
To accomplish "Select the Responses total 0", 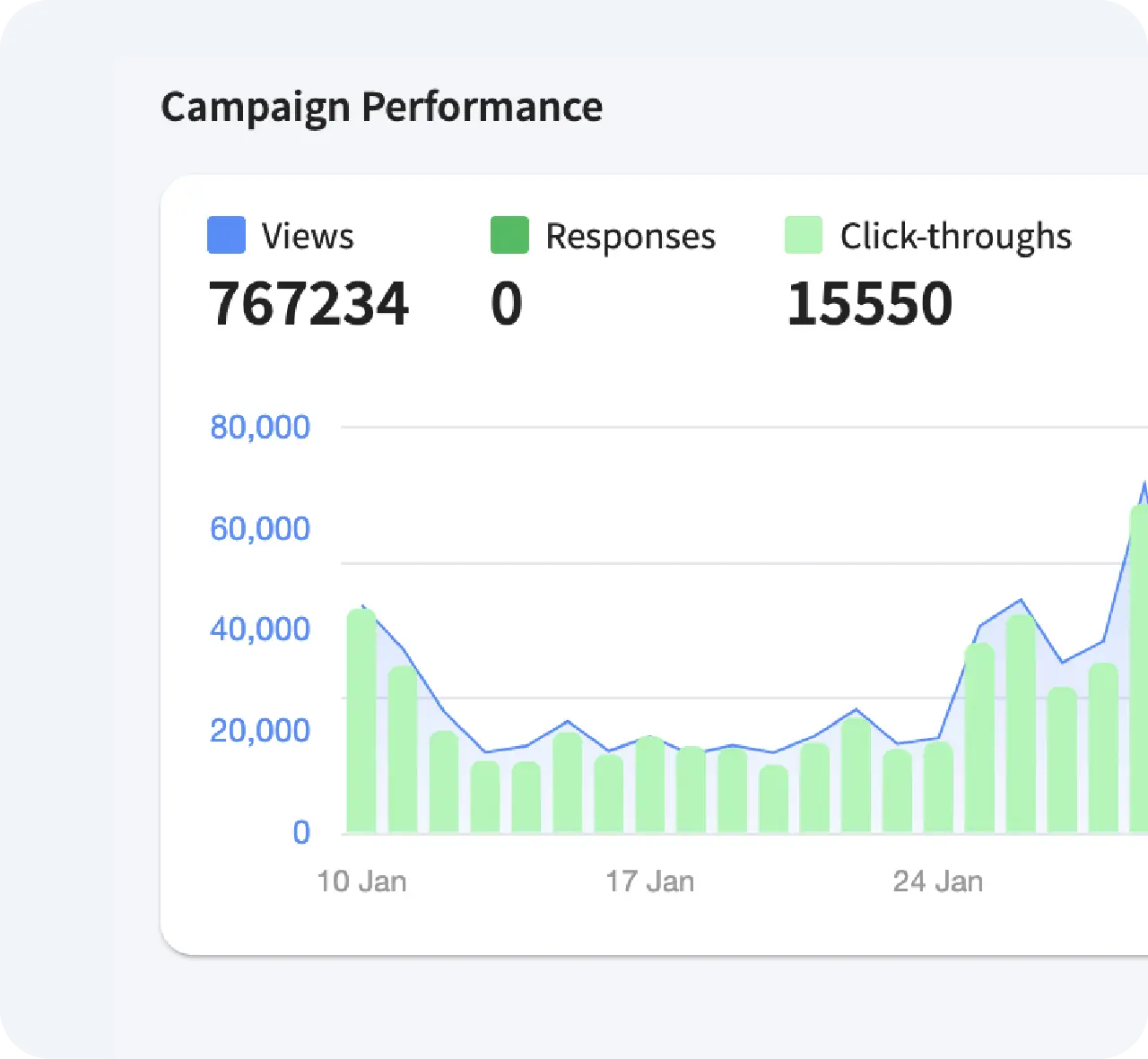I will click(507, 303).
